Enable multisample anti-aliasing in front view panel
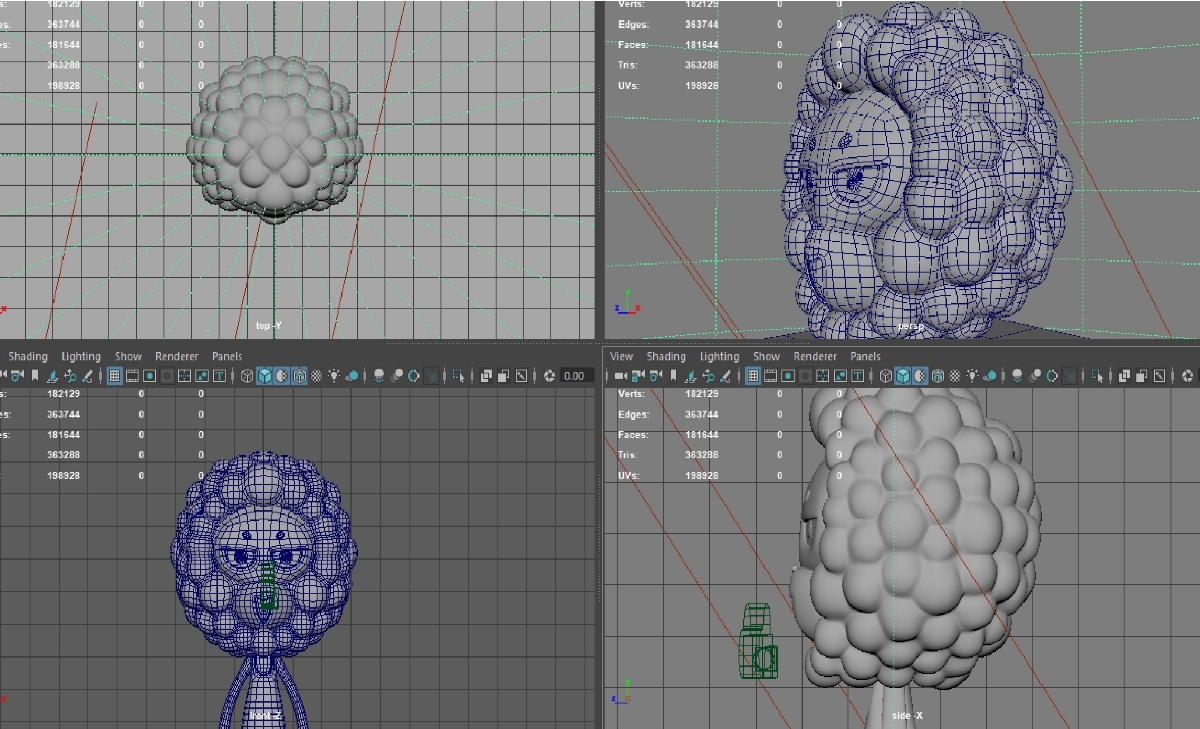Viewport: 1200px width, 729px height. click(414, 376)
